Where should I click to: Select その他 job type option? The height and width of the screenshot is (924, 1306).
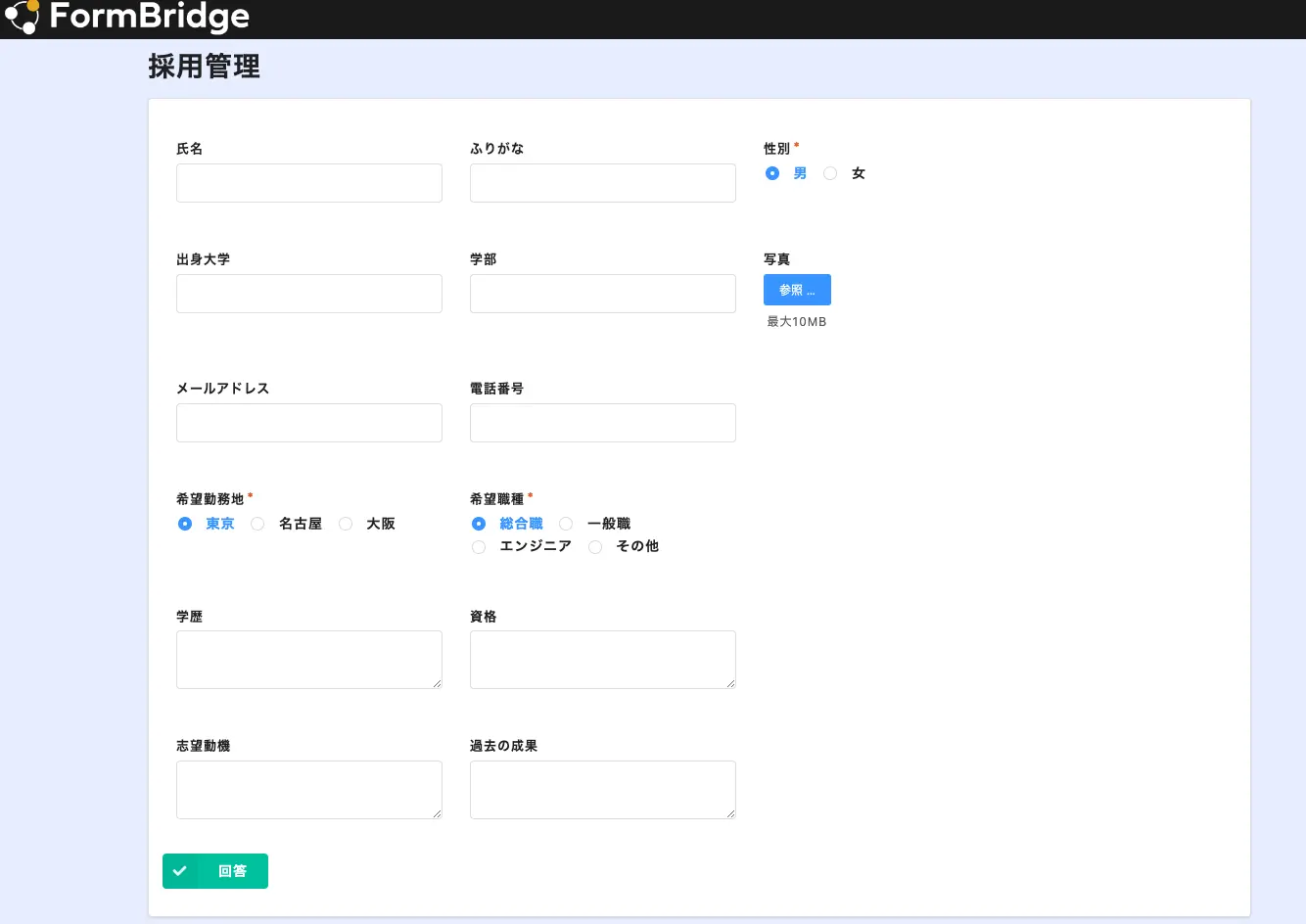tap(595, 547)
